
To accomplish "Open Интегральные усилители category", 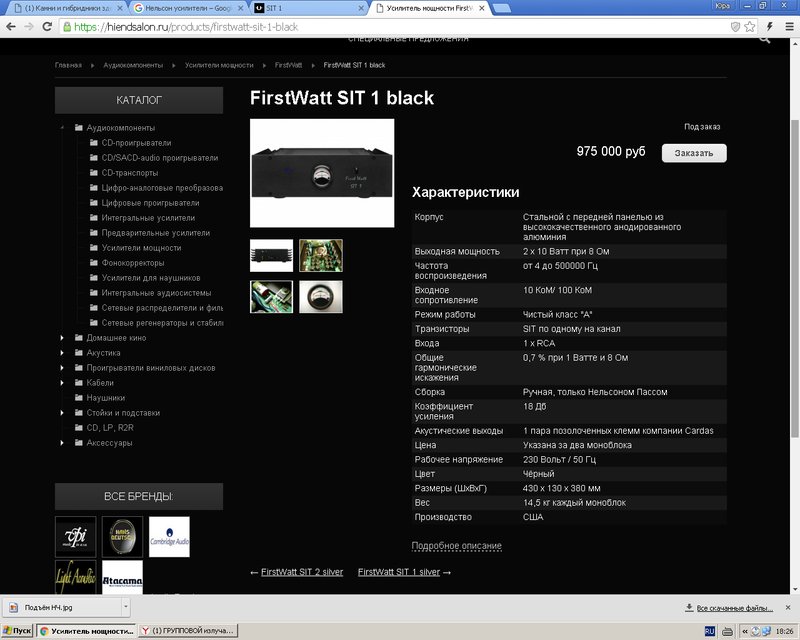I will click(148, 218).
